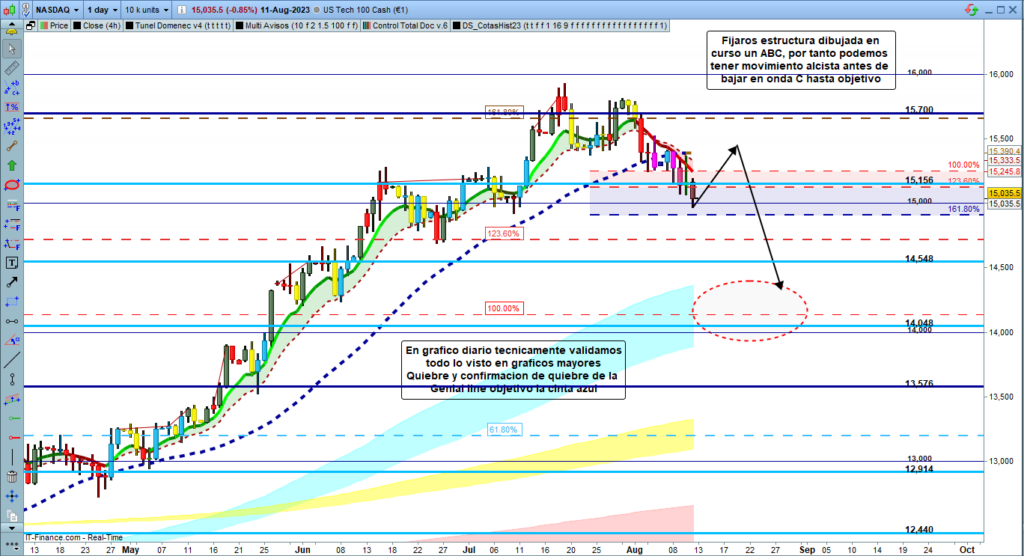
Task: Select the red ellipse drawing tool
Action: pos(13,185)
